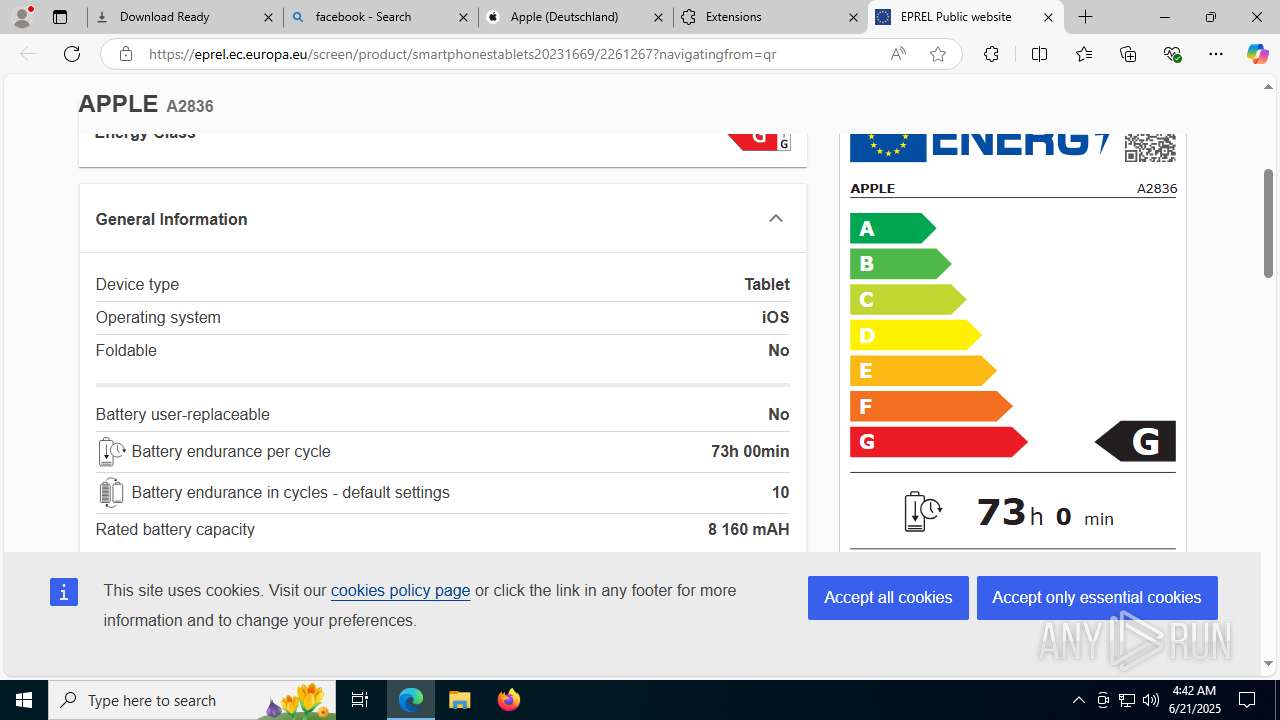
Task: Show hidden system tray icons
Action: point(1078,700)
